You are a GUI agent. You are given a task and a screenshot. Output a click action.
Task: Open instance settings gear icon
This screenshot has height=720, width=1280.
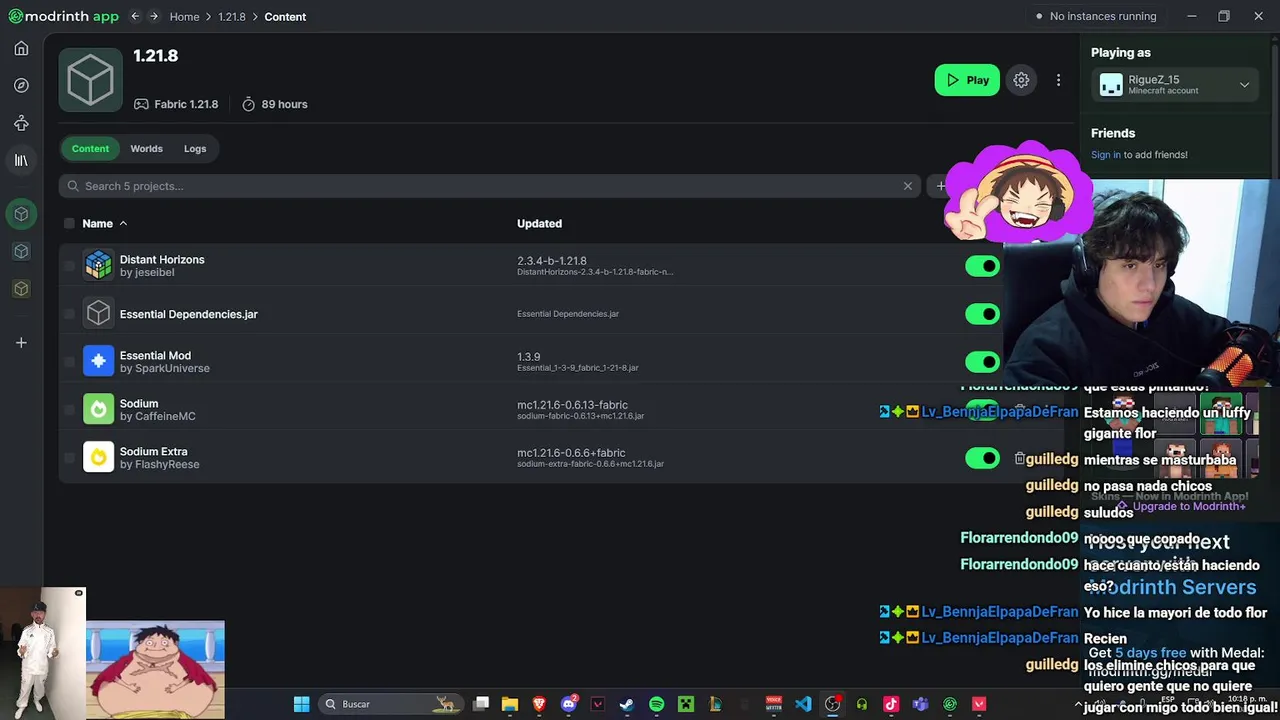[1021, 80]
